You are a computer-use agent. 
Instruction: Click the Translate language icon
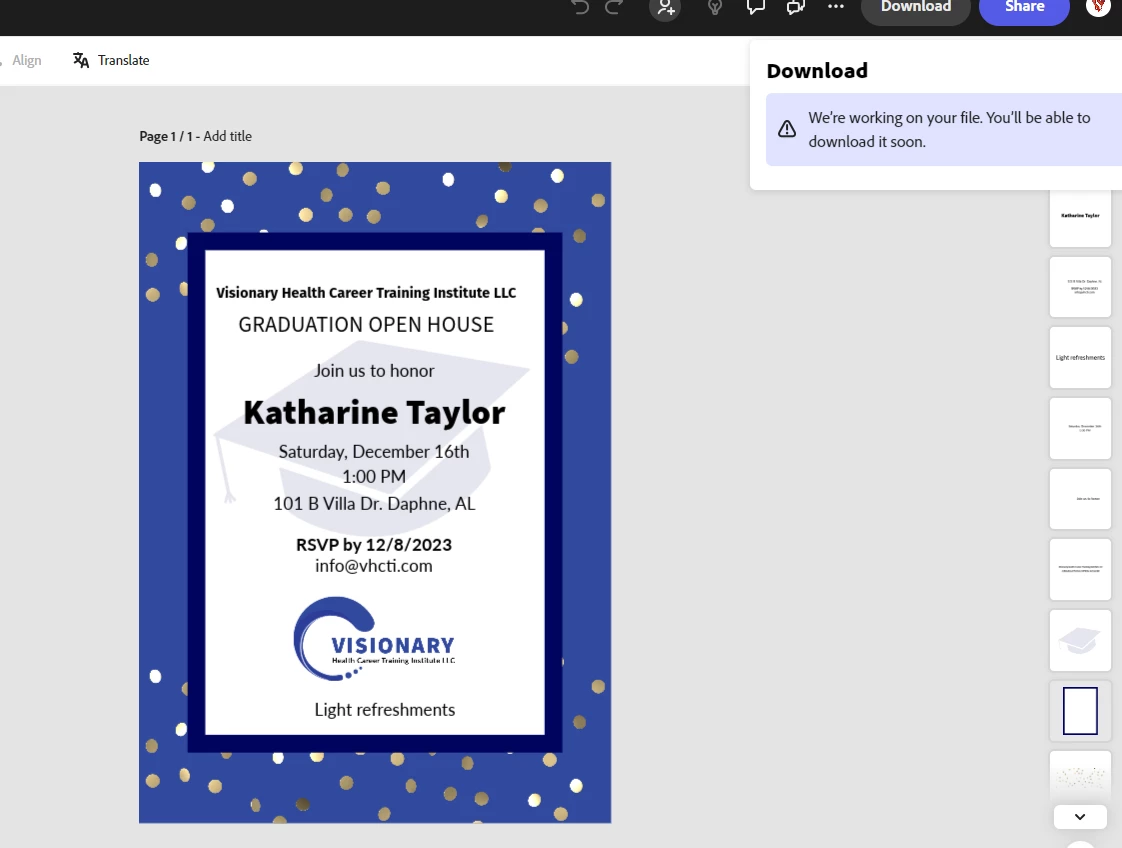(x=81, y=60)
